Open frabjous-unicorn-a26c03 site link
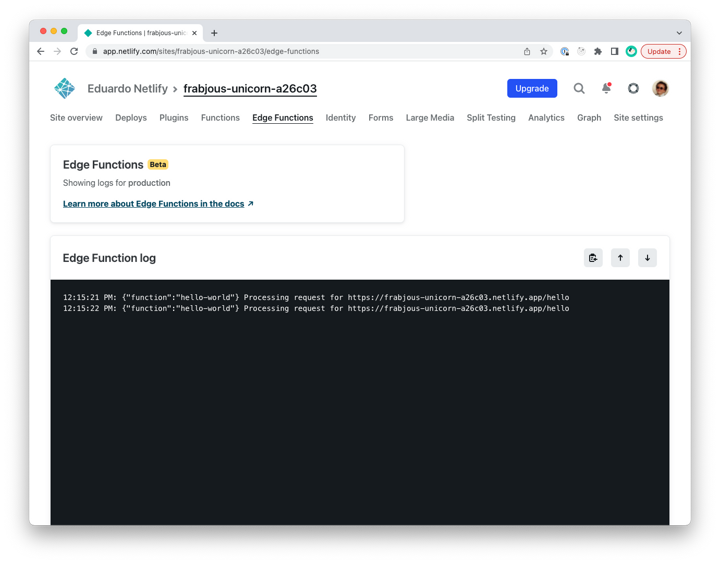 (x=250, y=88)
